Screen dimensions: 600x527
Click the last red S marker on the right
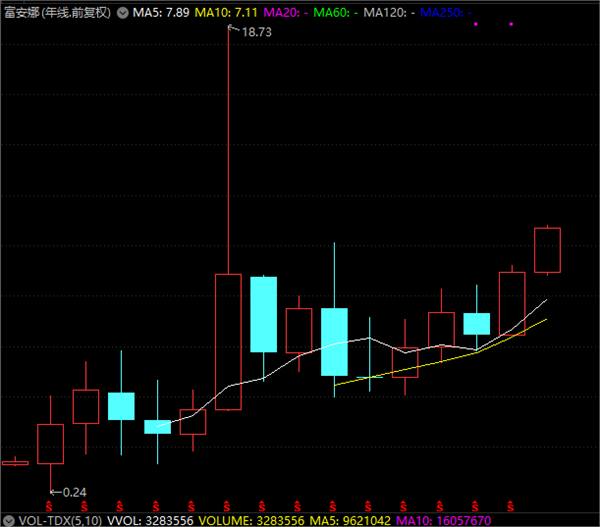pos(510,506)
